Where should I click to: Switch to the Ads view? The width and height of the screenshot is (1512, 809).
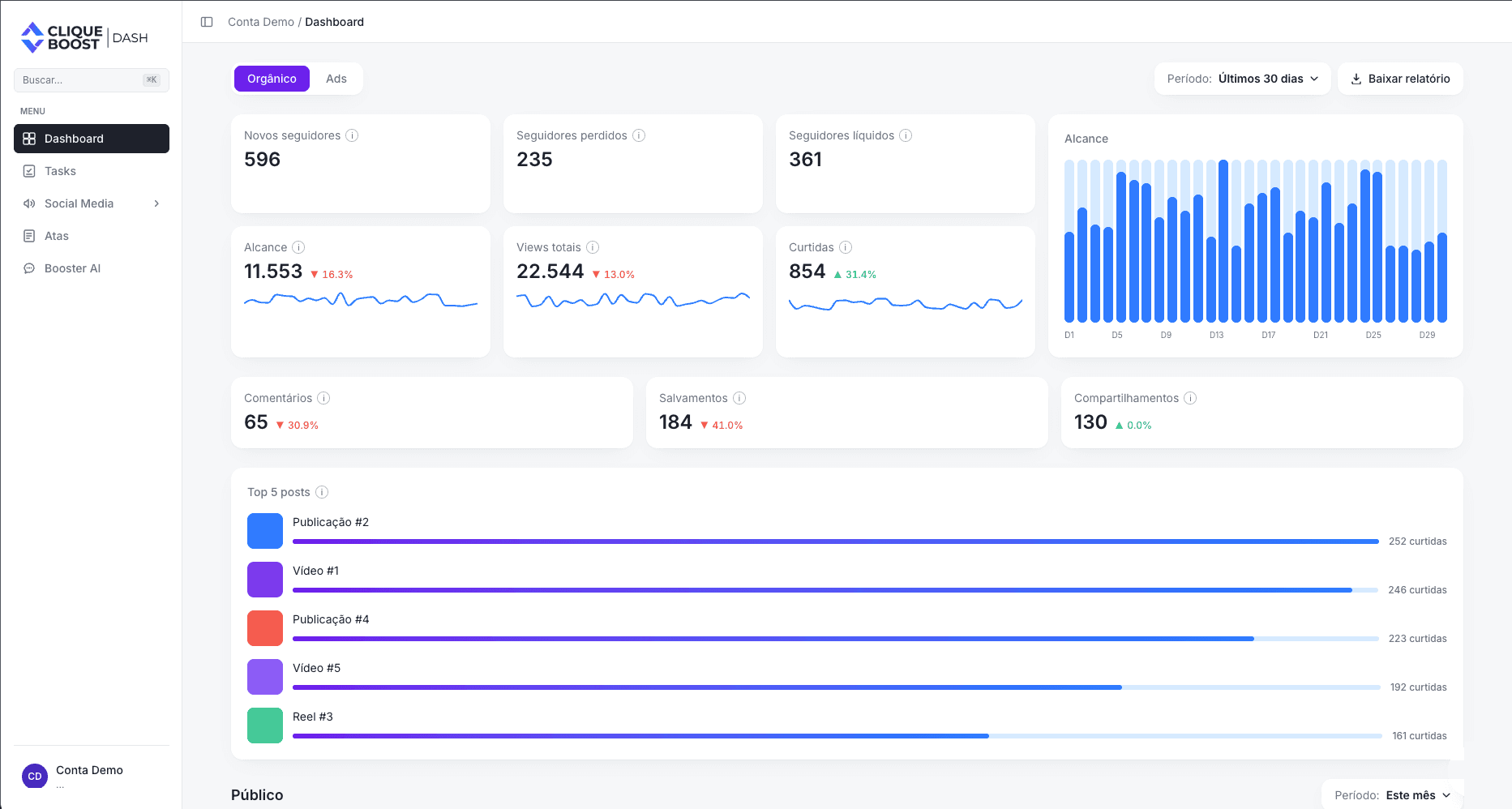[336, 79]
